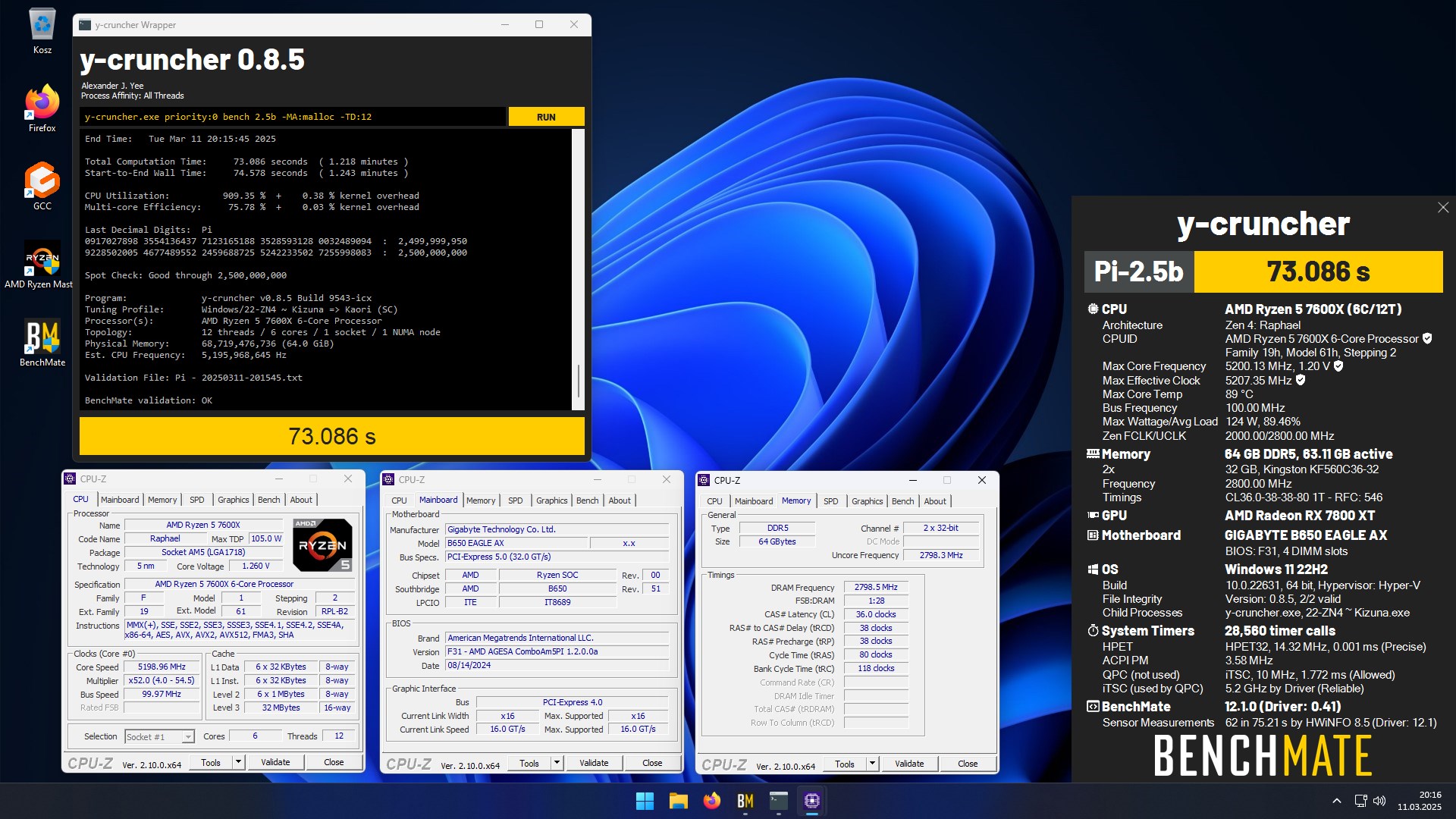Expand Tools dropdown arrow in first CPU-Z

click(x=238, y=762)
